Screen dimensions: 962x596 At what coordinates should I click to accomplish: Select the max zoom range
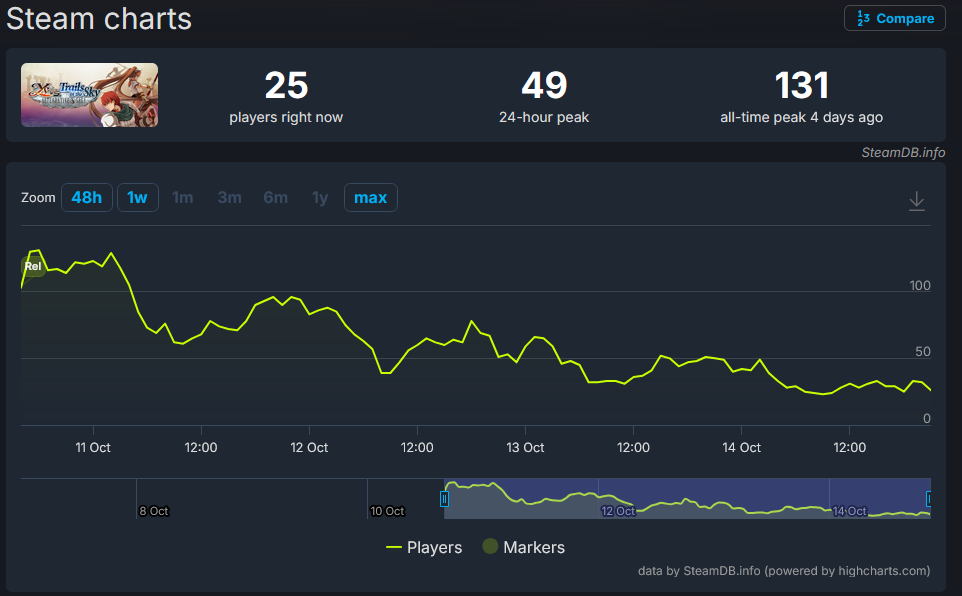tap(371, 198)
